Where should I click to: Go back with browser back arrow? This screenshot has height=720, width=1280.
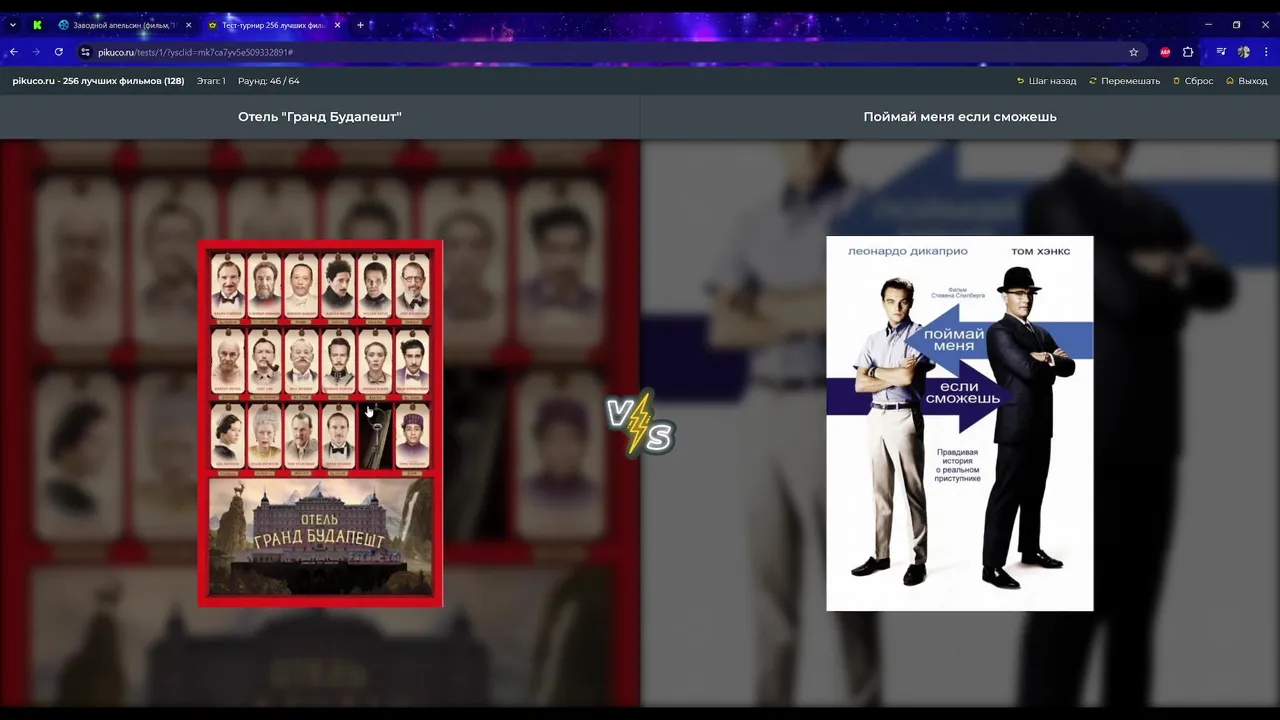coord(14,52)
